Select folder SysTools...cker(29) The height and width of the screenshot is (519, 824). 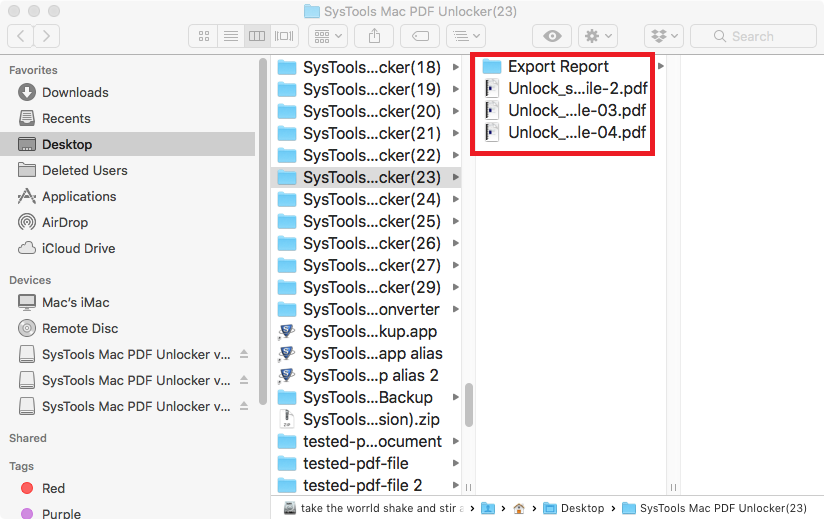click(366, 287)
